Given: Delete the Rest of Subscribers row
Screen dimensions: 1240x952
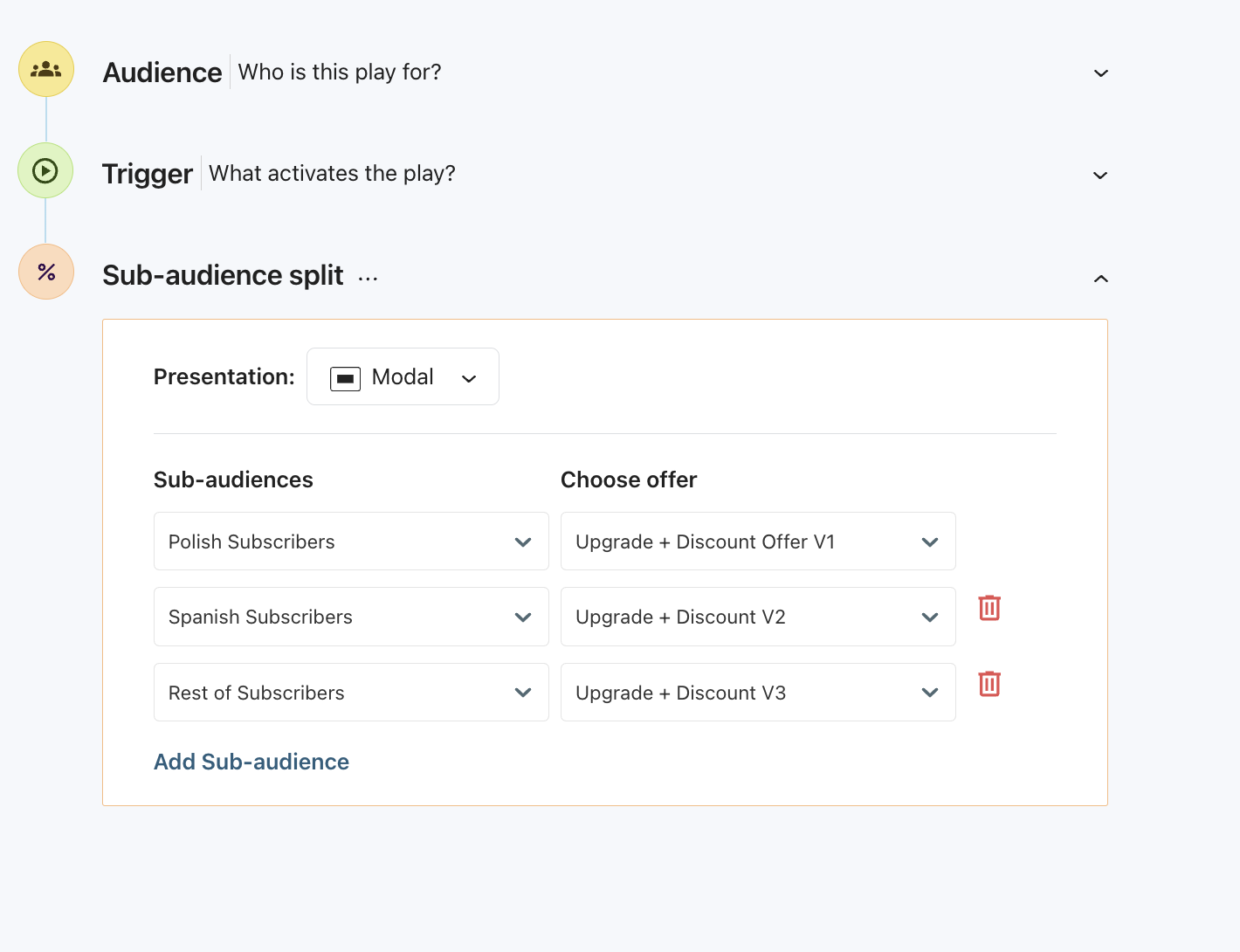Looking at the screenshot, I should (989, 684).
